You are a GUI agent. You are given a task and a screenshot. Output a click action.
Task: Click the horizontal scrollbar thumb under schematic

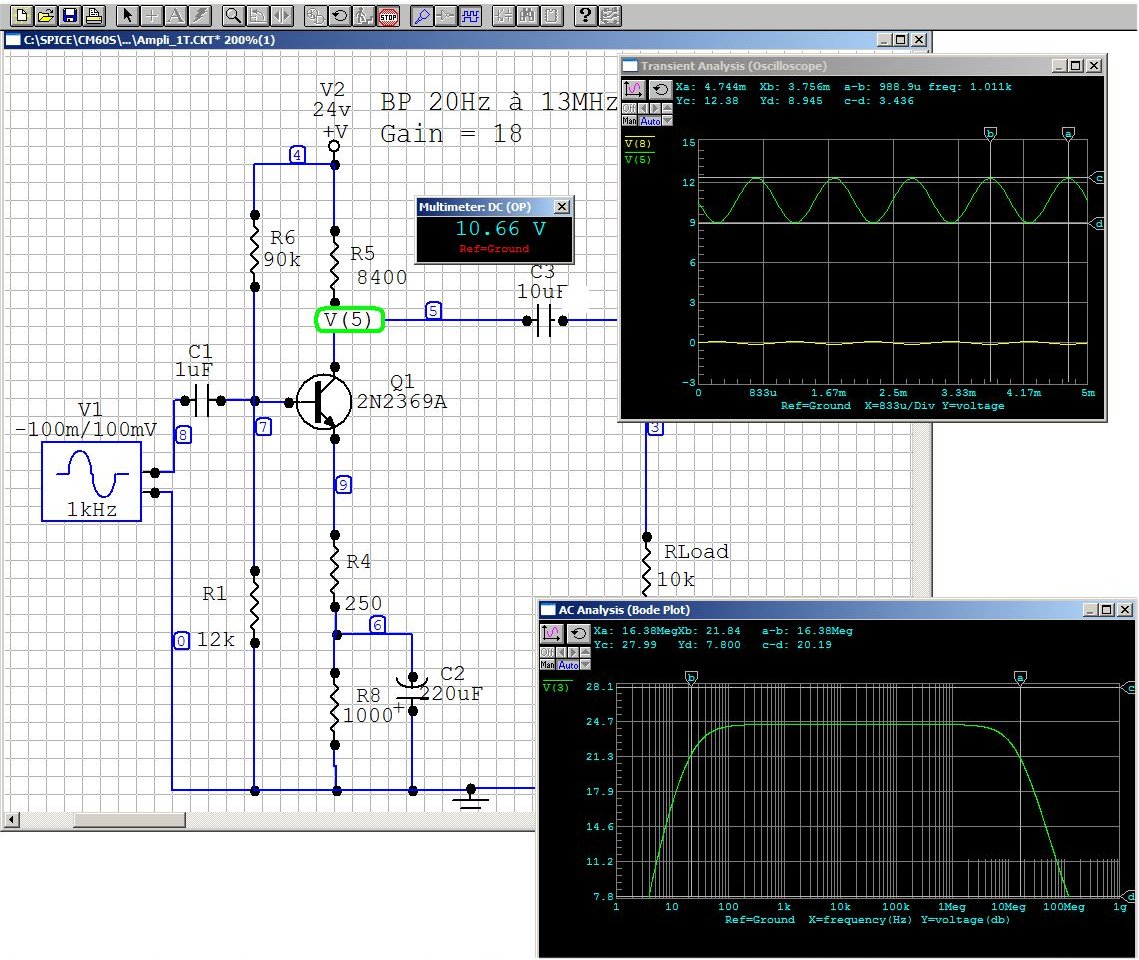click(128, 820)
